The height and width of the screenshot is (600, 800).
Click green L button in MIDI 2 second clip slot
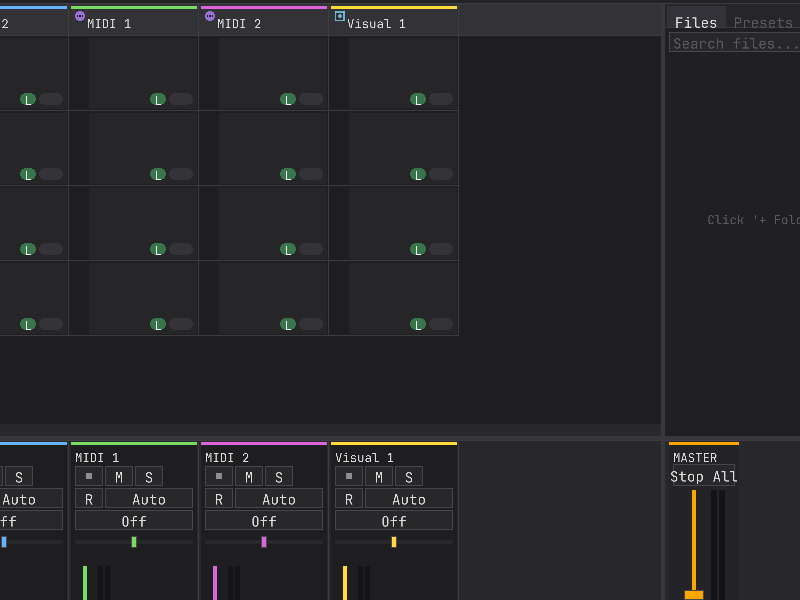(288, 174)
